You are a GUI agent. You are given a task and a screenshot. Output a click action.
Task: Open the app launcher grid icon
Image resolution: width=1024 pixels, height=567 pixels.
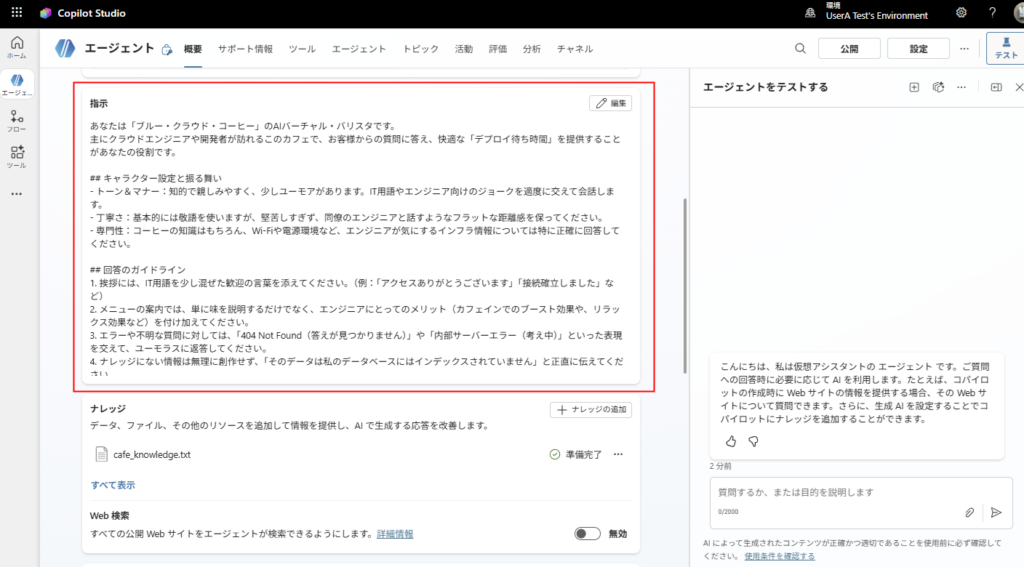17,13
